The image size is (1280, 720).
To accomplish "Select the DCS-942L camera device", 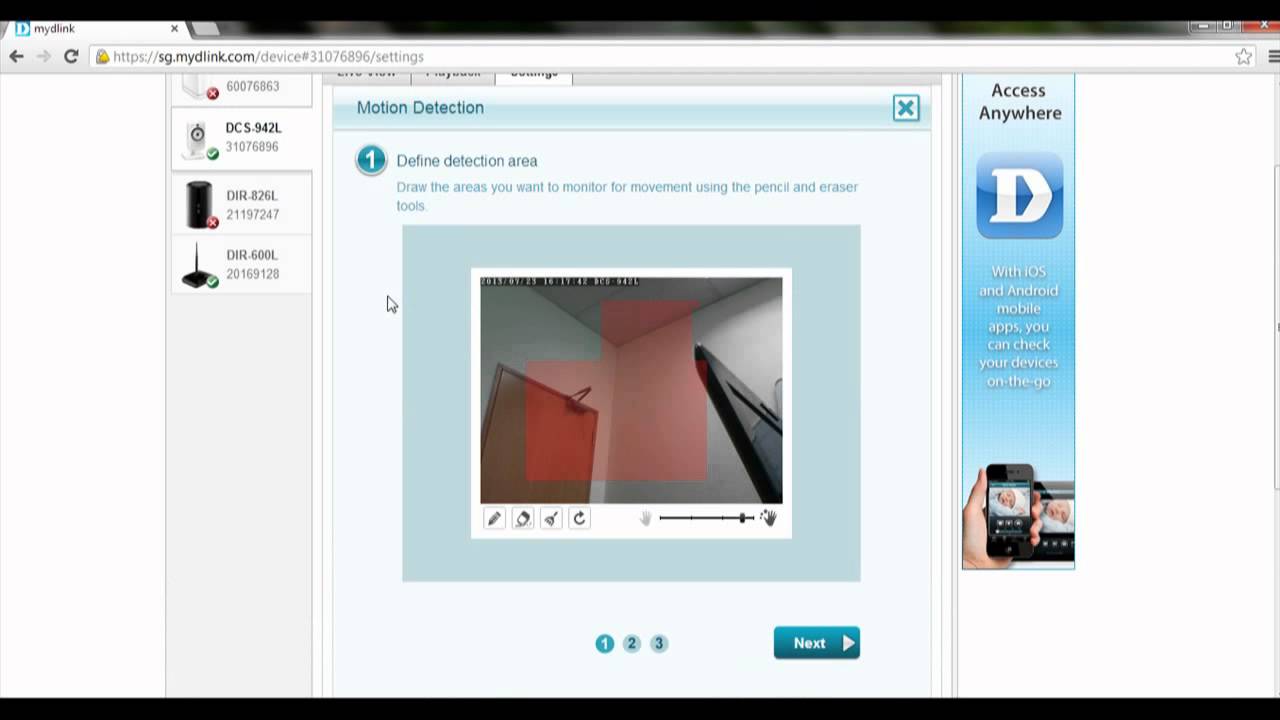I will pos(241,138).
